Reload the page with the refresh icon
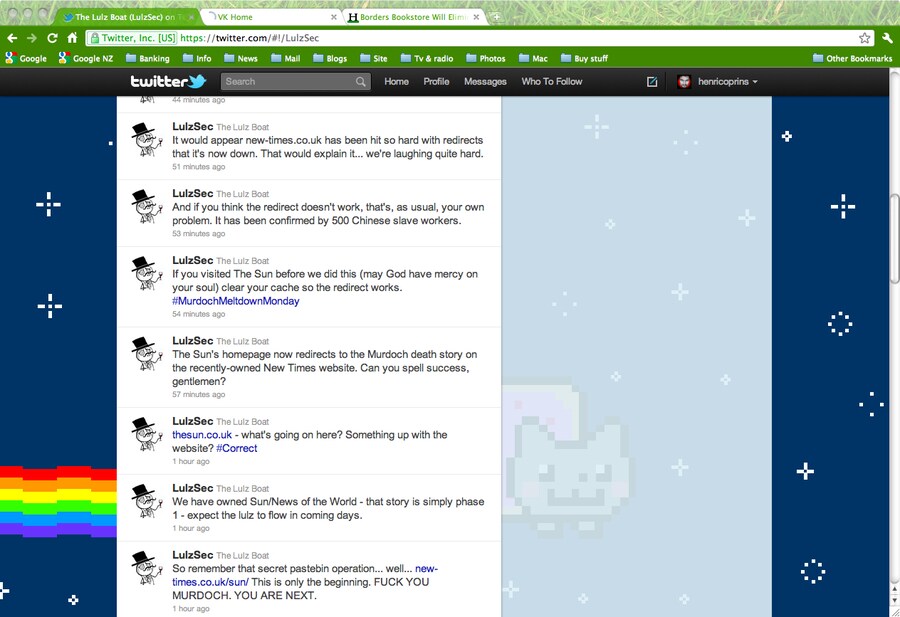This screenshot has width=900, height=617. (x=52, y=38)
